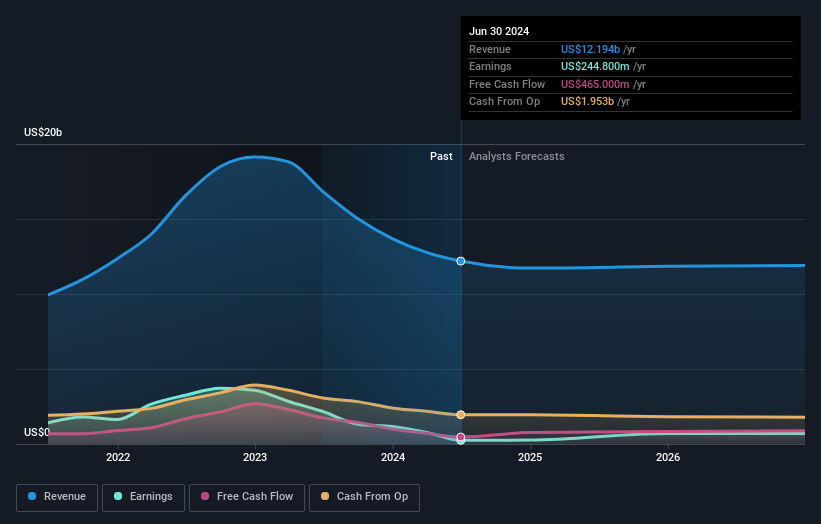Image resolution: width=821 pixels, height=524 pixels.
Task: Click the US$1.953b cash from op value
Action: tap(587, 102)
